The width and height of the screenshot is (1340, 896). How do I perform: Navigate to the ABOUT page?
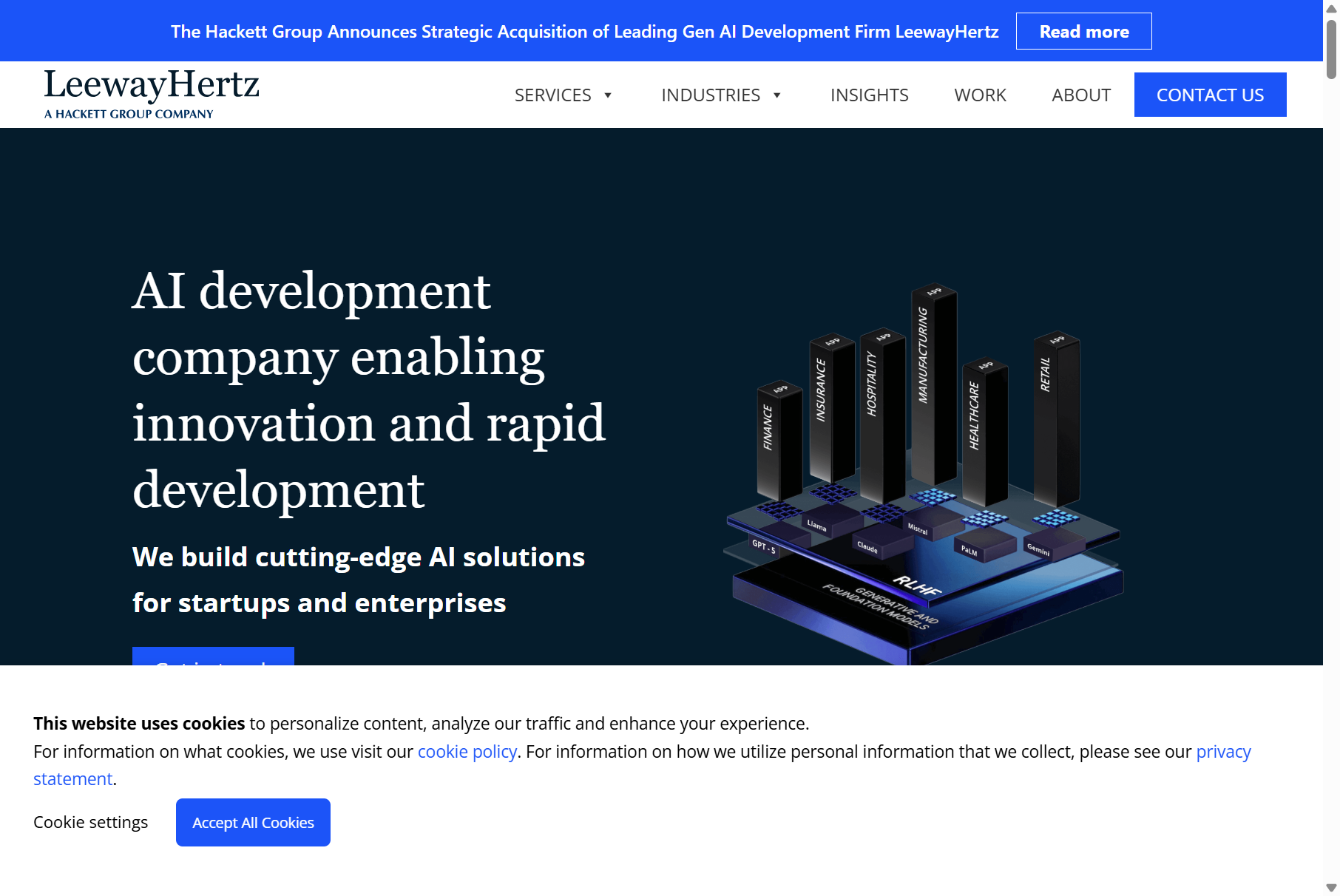click(1080, 95)
